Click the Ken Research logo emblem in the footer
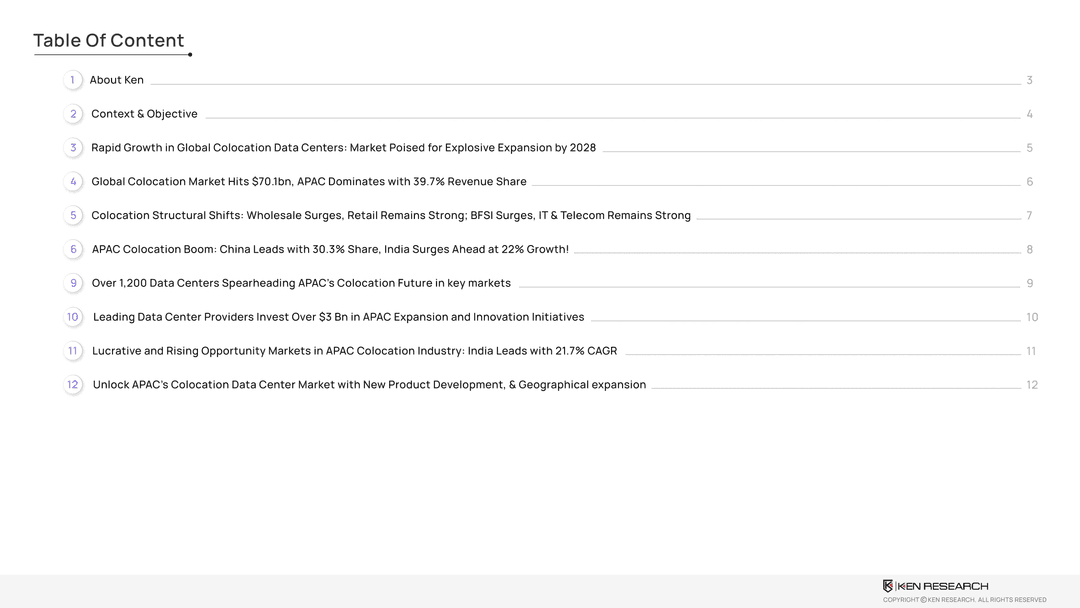This screenshot has width=1080, height=608. 888,586
